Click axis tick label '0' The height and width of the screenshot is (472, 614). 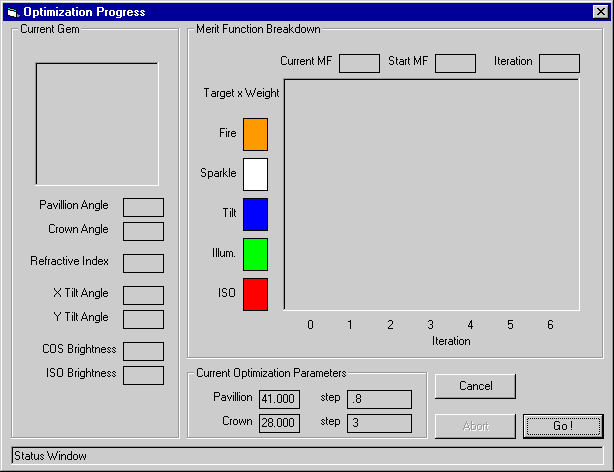tap(310, 325)
